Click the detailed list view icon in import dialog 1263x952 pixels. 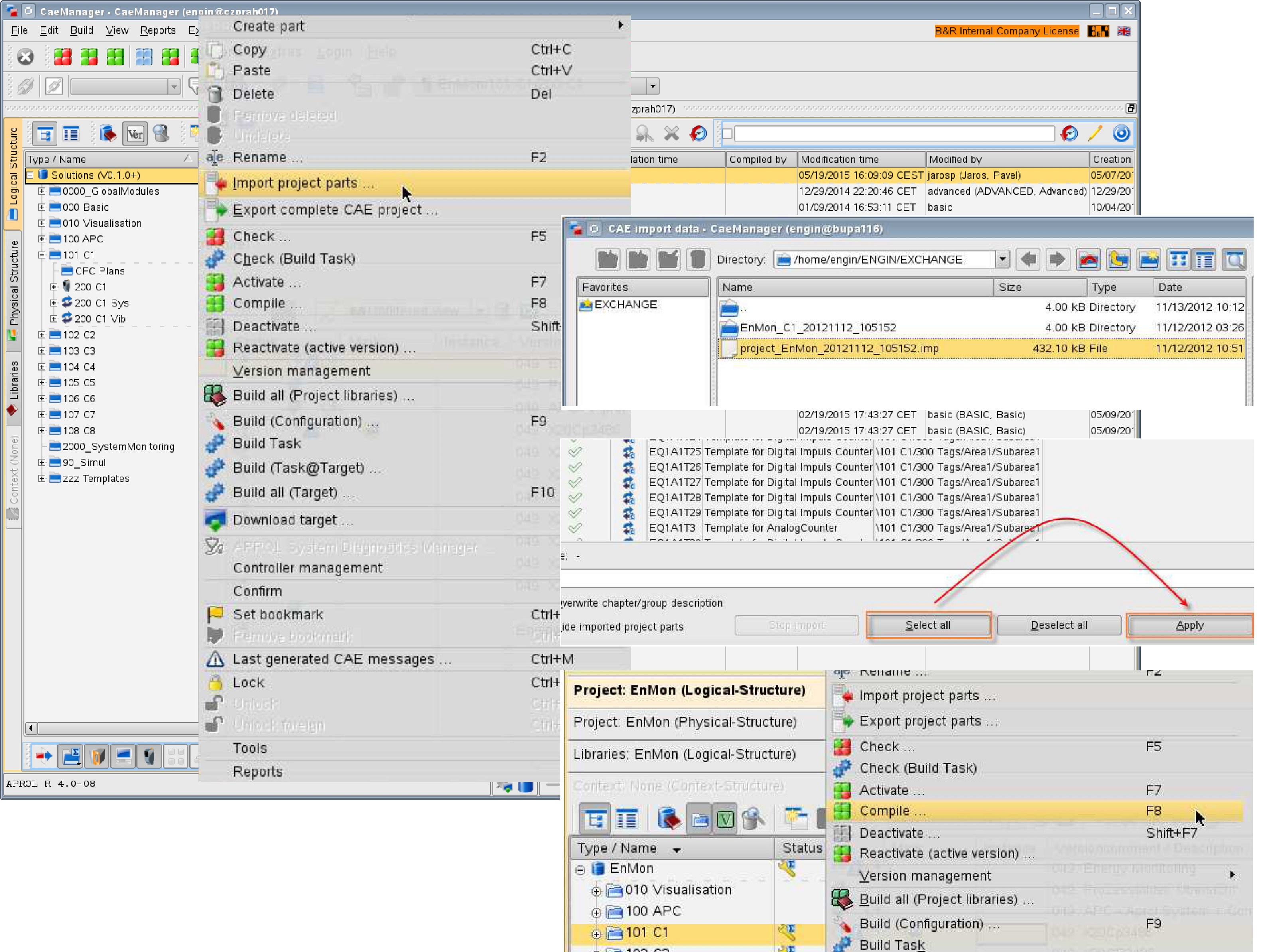(x=1205, y=260)
